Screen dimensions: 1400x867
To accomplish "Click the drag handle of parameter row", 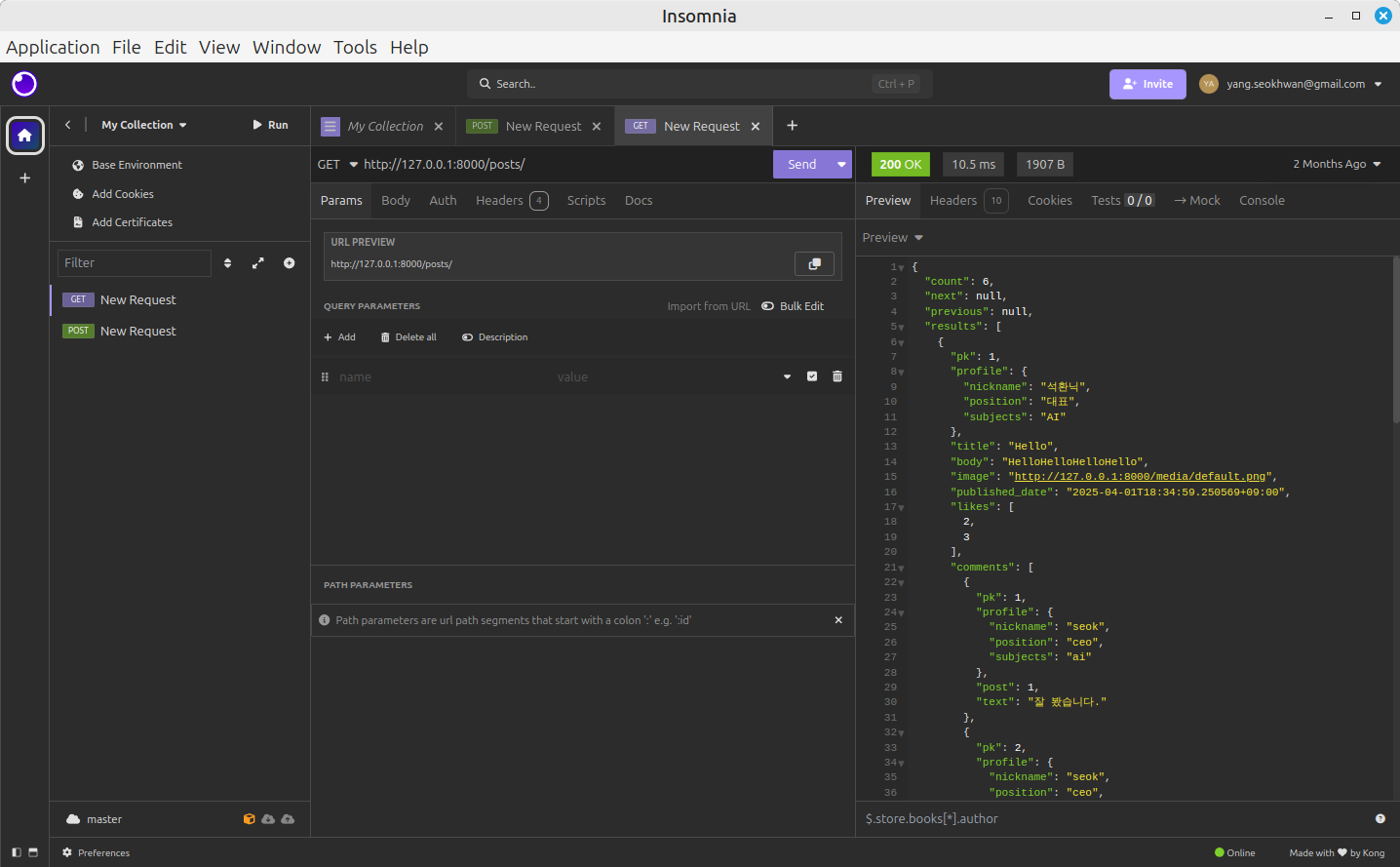I will (325, 376).
